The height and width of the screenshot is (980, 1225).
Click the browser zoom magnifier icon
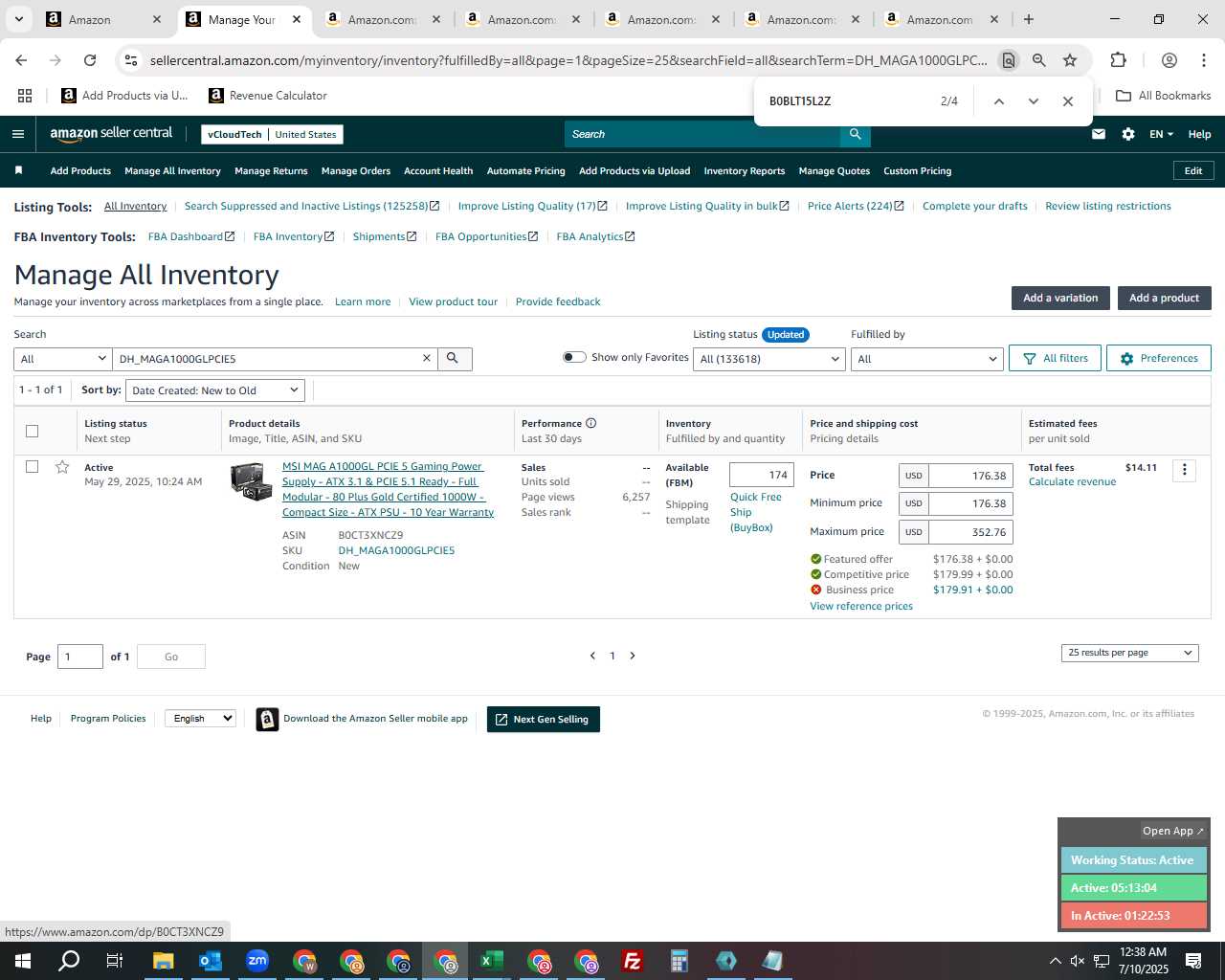(x=1039, y=60)
